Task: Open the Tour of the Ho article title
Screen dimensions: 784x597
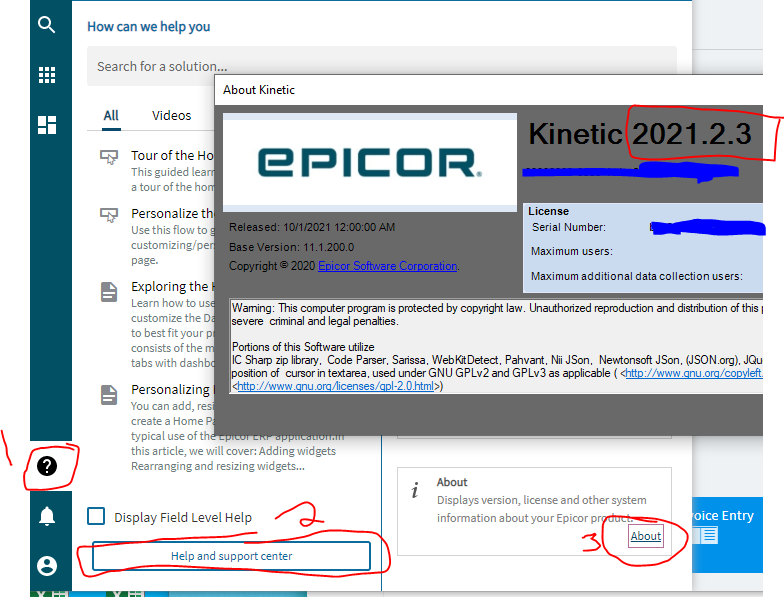Action: point(172,156)
